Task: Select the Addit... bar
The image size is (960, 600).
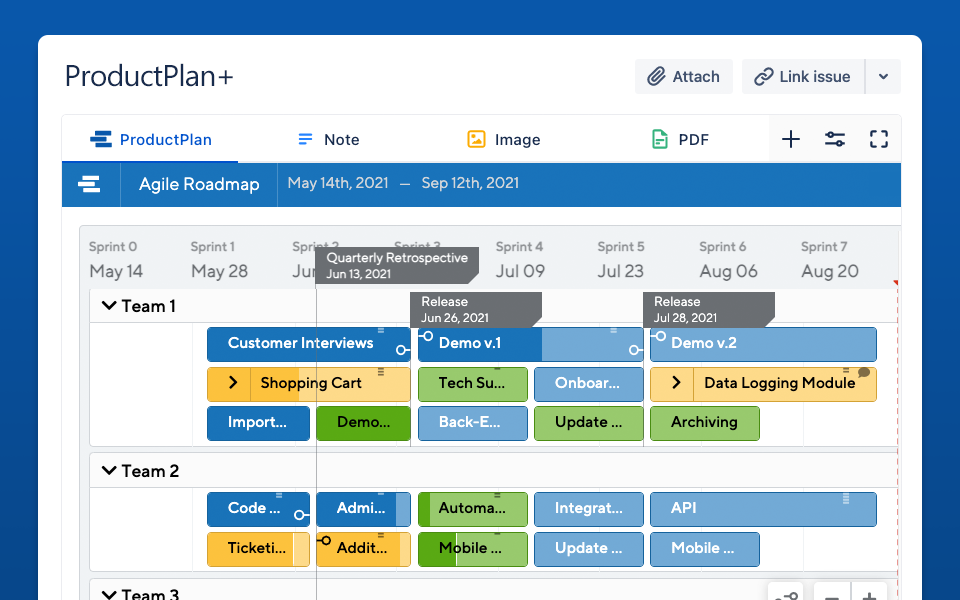Action: [x=364, y=550]
